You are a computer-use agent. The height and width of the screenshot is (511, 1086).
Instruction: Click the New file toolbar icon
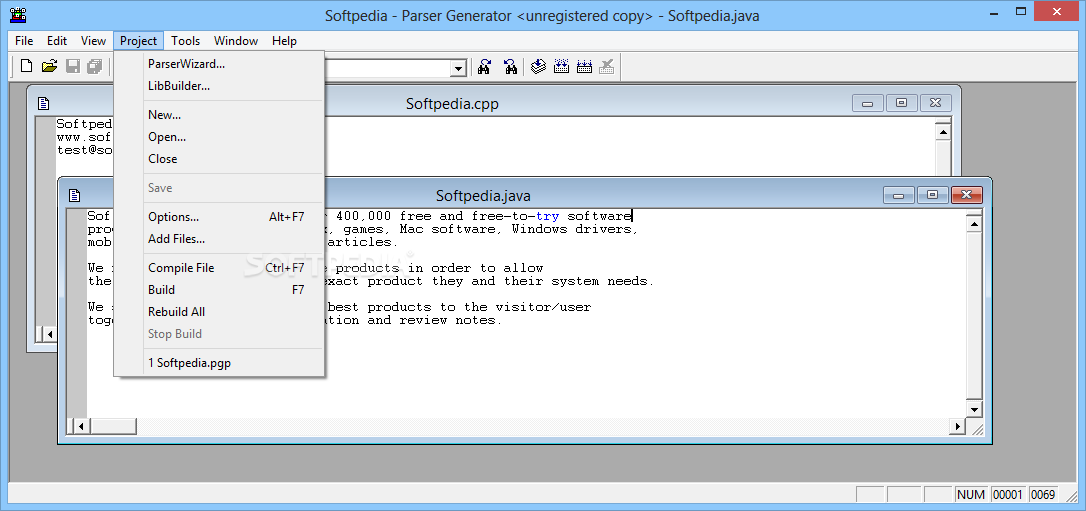click(x=26, y=66)
